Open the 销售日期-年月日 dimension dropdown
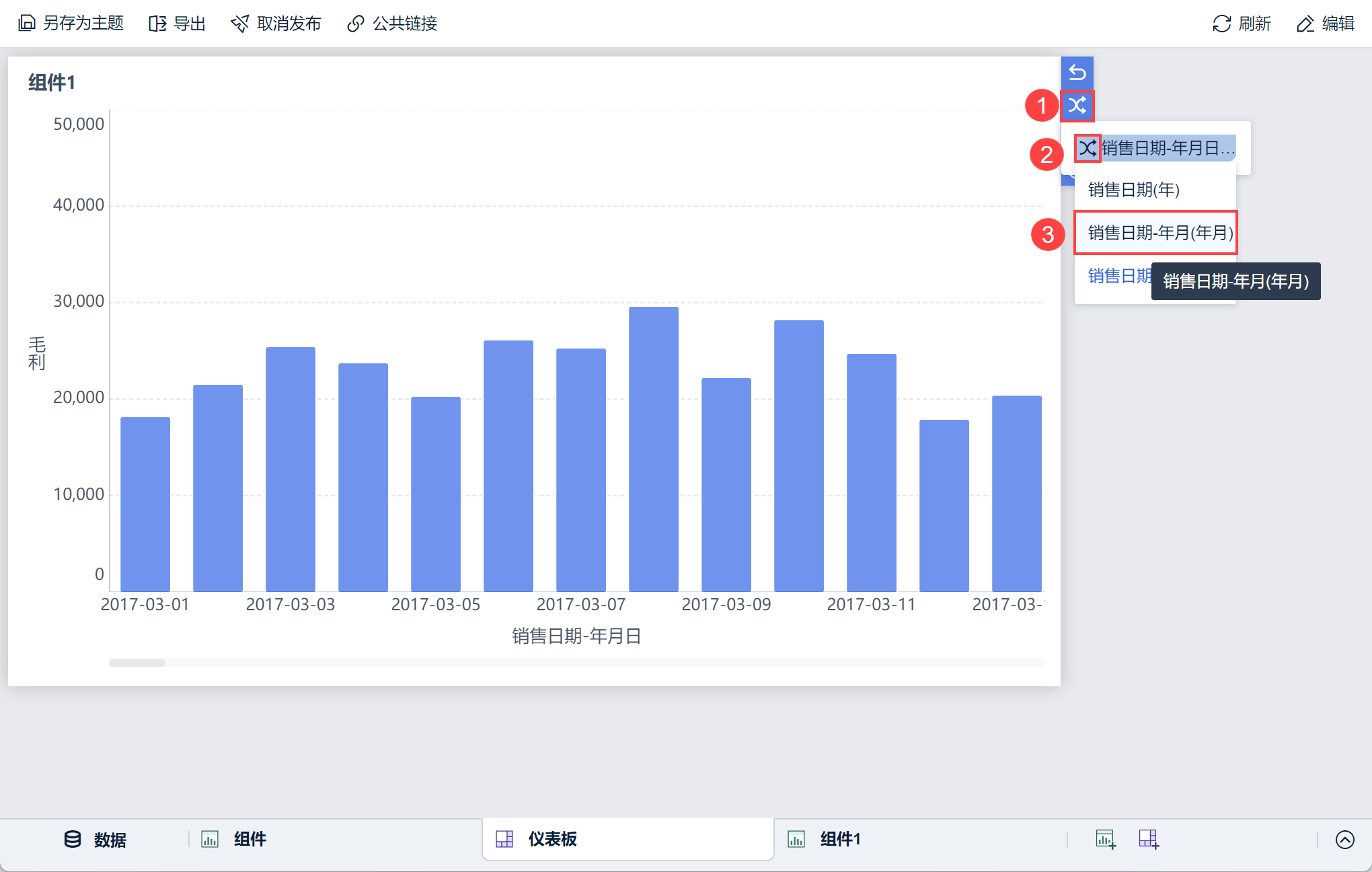The image size is (1372, 872). tap(1168, 148)
